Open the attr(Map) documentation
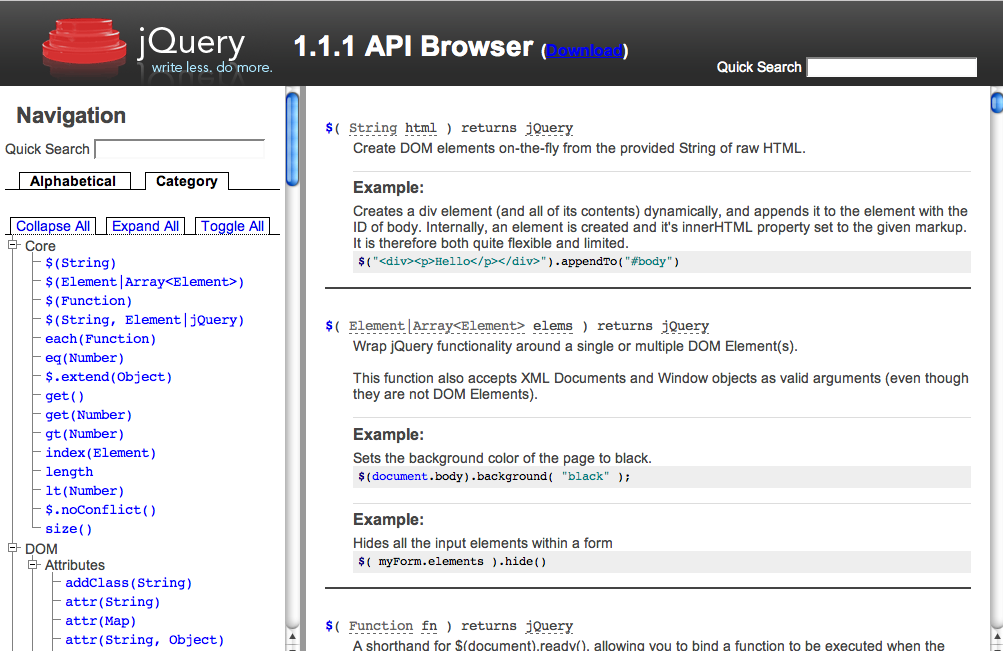The width and height of the screenshot is (1003, 651). [x=100, y=620]
